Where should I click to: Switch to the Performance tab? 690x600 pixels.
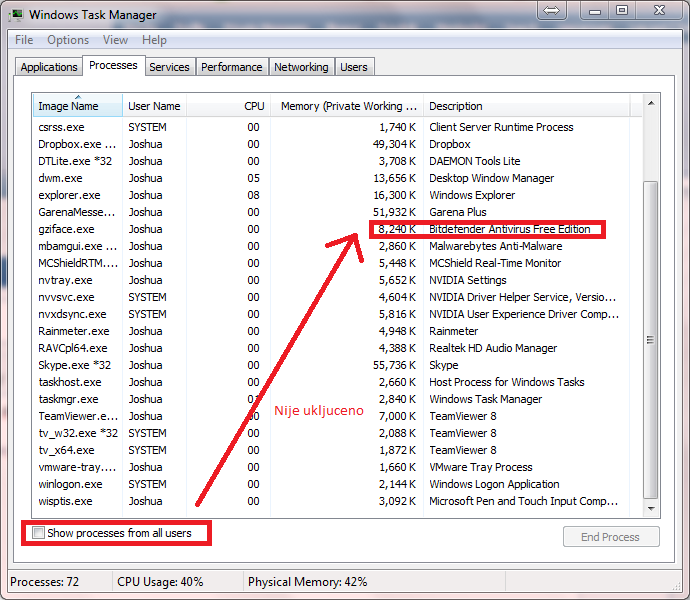232,67
